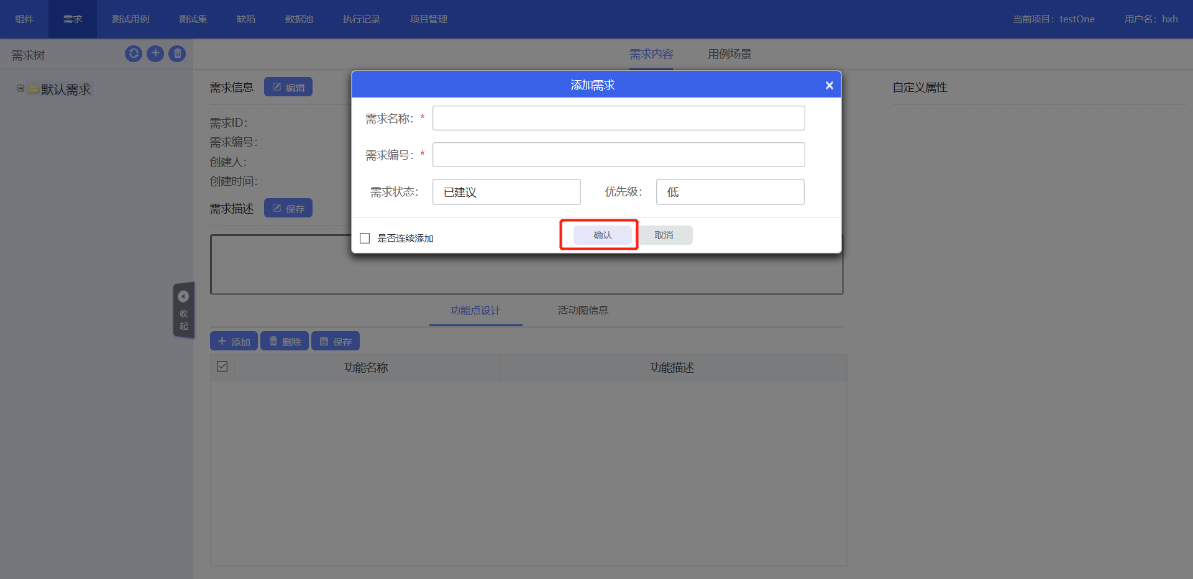The height and width of the screenshot is (579, 1193).
Task: Click the 确认 button in the dialog
Action: tap(603, 235)
